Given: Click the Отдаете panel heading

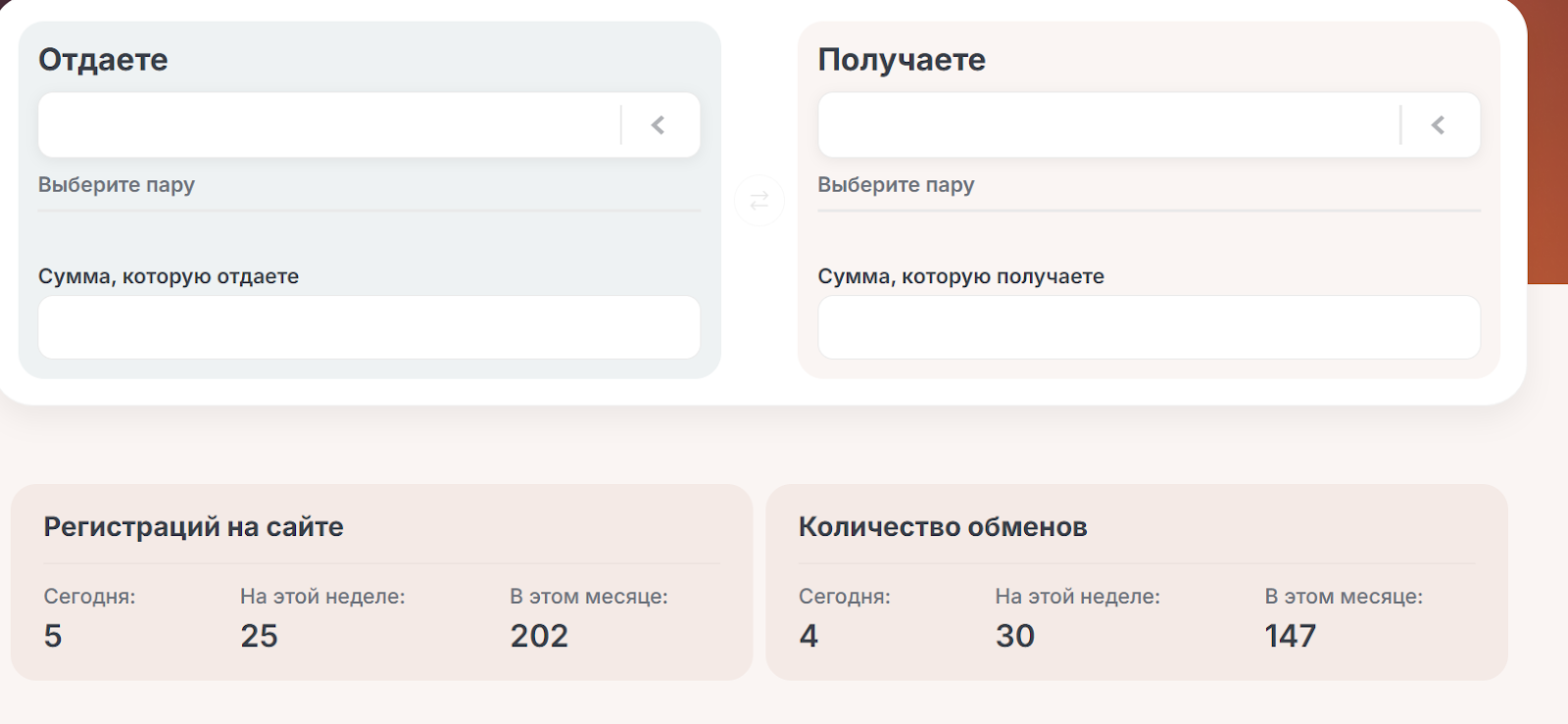Looking at the screenshot, I should (103, 60).
